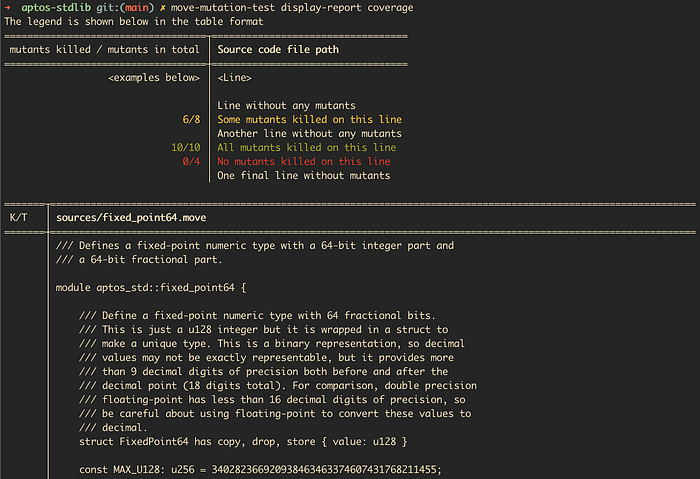Click the yellow ✗ git status symbol
This screenshot has width=700, height=479.
[150, 8]
